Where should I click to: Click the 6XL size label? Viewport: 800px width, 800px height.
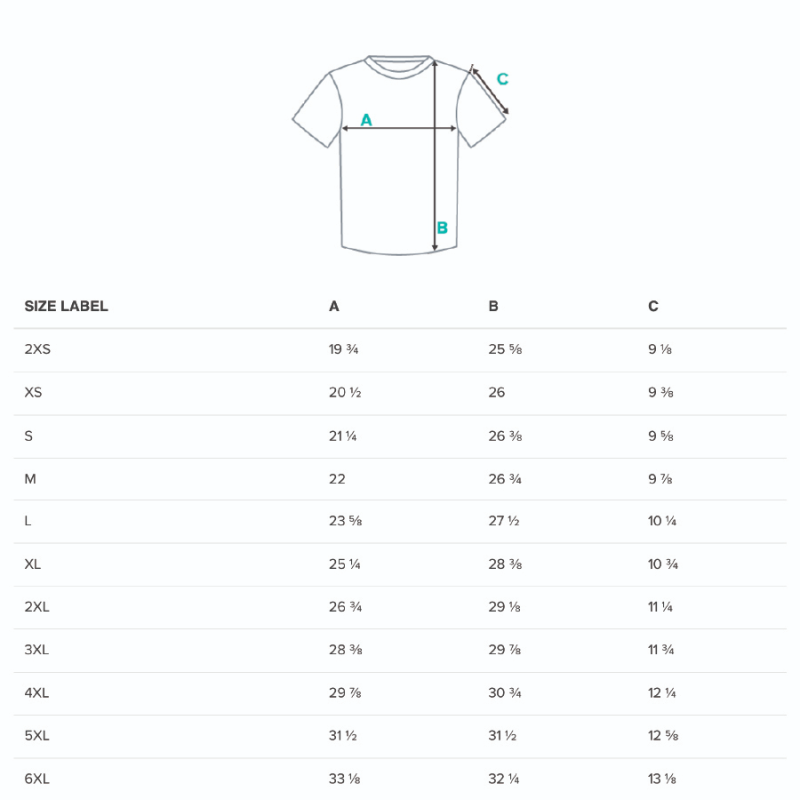pos(37,779)
